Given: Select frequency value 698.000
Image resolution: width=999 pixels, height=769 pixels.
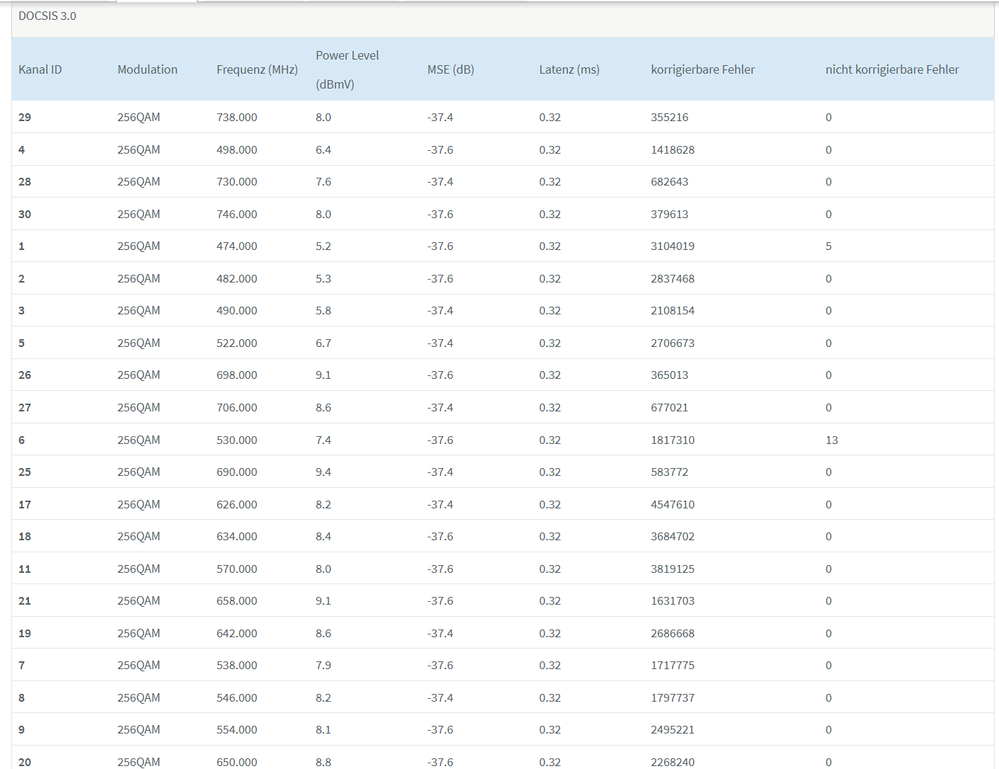Looking at the screenshot, I should coord(236,375).
